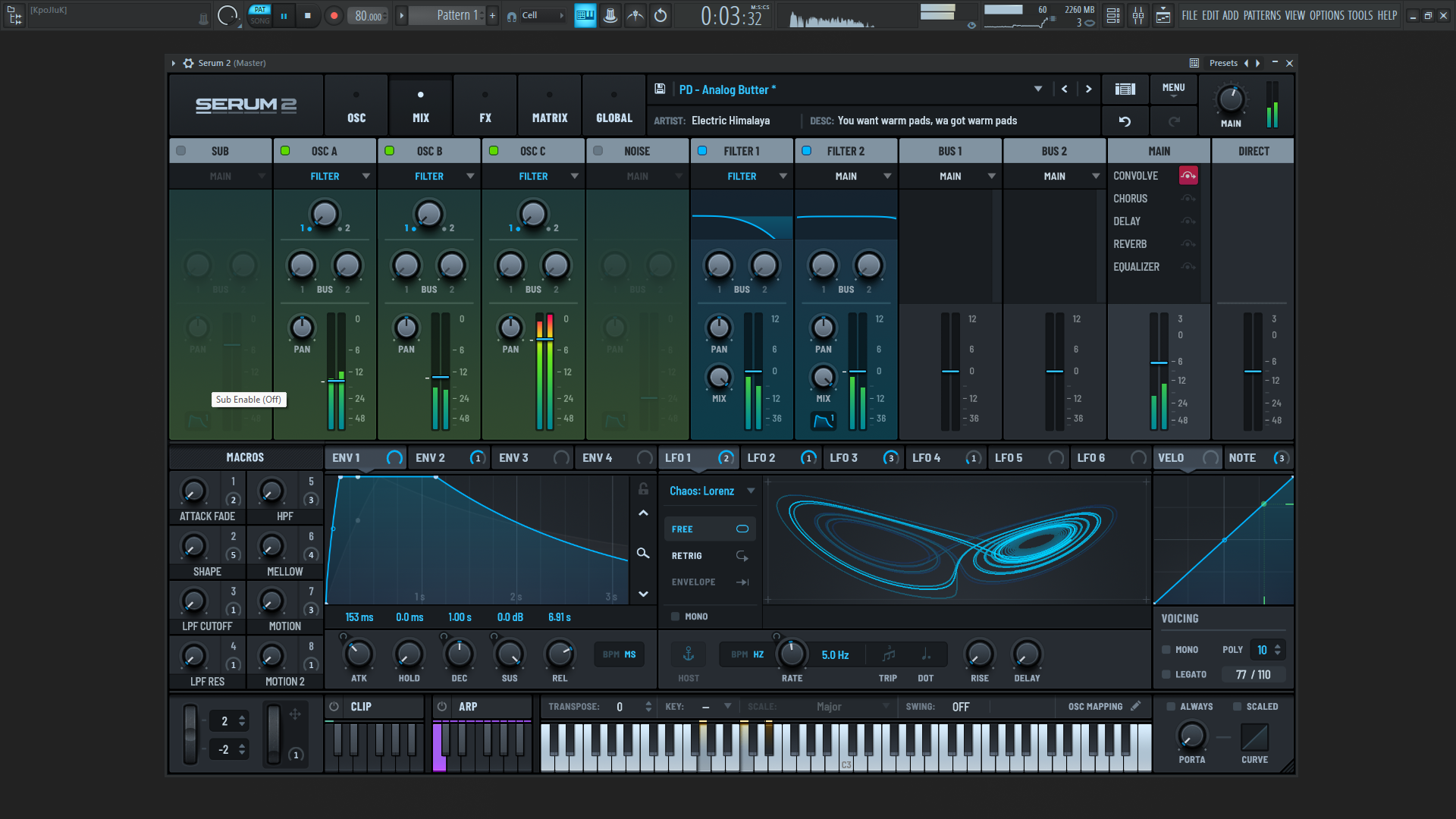Click the envelope scroll-down chevron
The image size is (1456, 819).
click(643, 594)
